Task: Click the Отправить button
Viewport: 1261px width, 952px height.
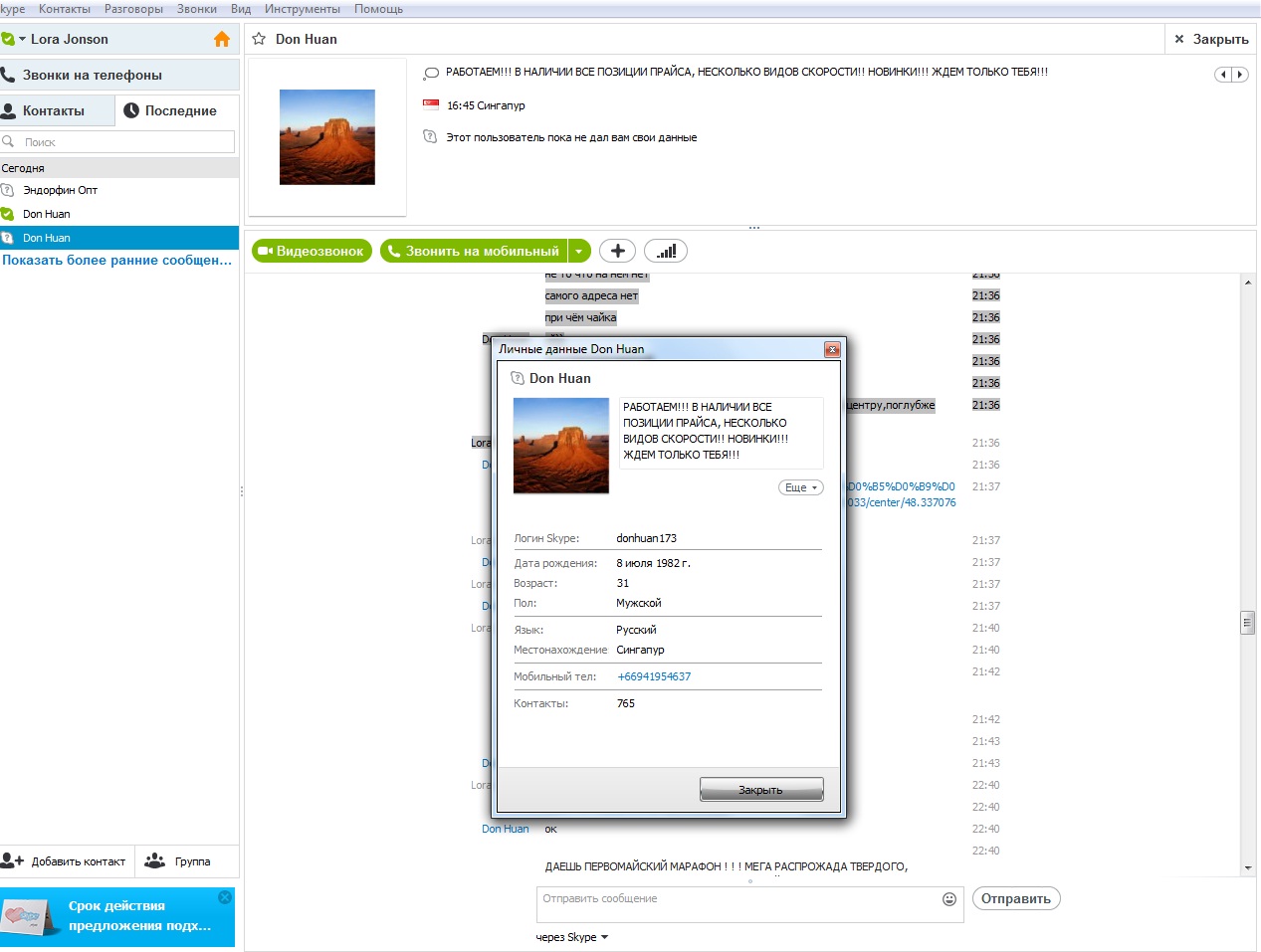Action: point(1016,898)
